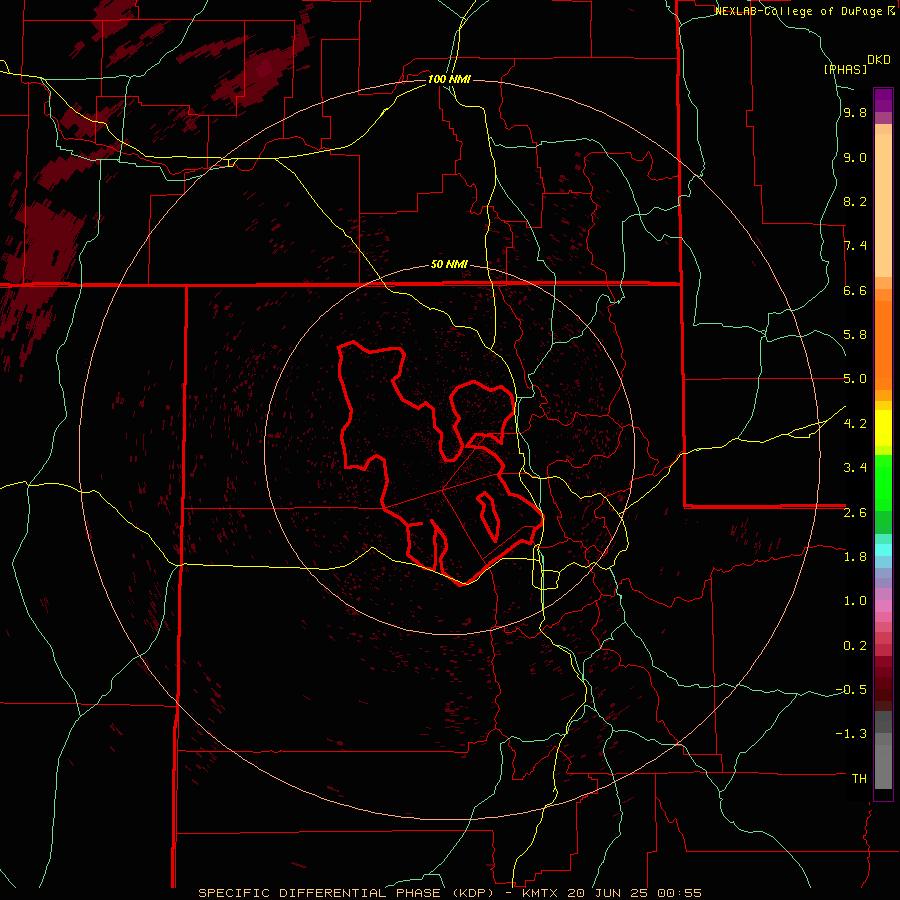Click the [PHAS] legend heading

coord(845,69)
